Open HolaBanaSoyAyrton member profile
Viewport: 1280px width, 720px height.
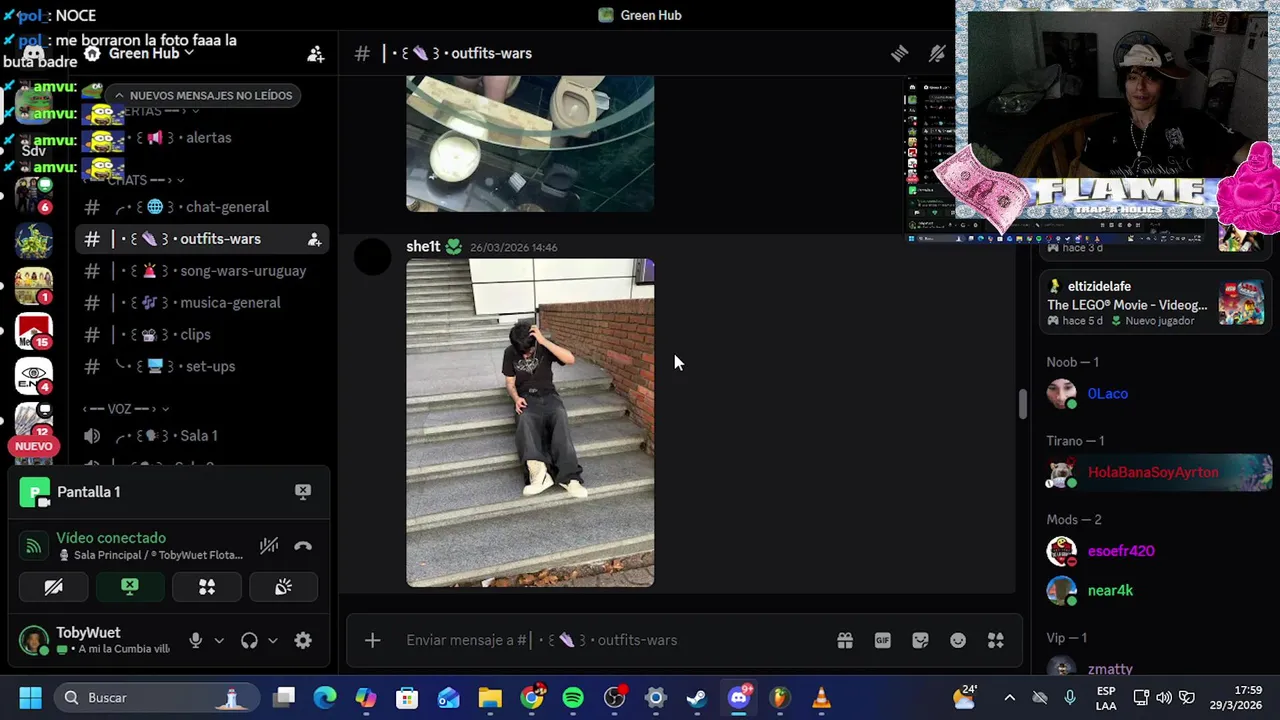click(1156, 472)
